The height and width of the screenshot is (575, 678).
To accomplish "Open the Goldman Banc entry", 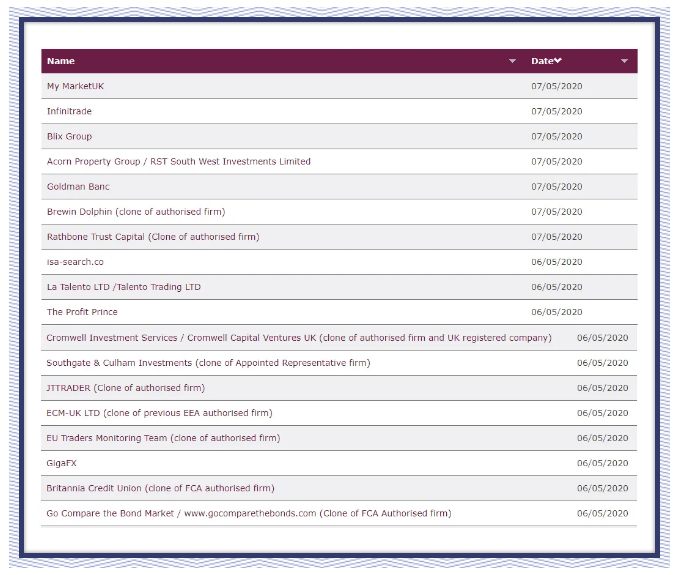I will pos(78,186).
